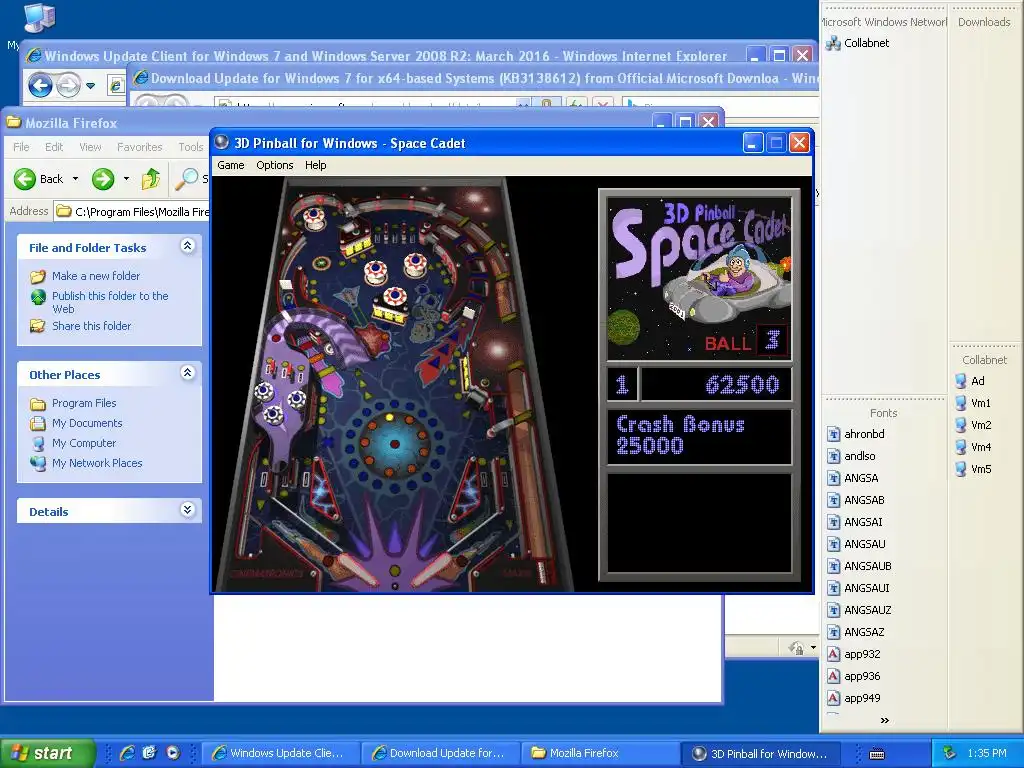The width and height of the screenshot is (1024, 768).
Task: Open Edit menu in Mozilla Firefox folder window
Action: point(54,147)
